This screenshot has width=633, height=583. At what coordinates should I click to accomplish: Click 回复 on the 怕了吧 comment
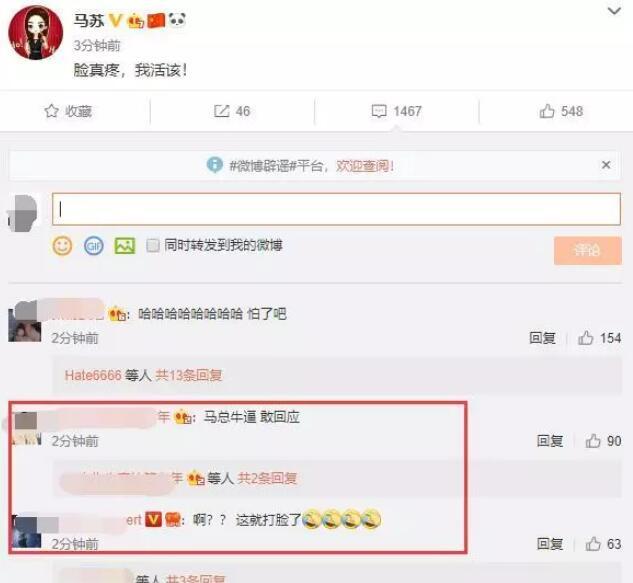click(x=542, y=338)
